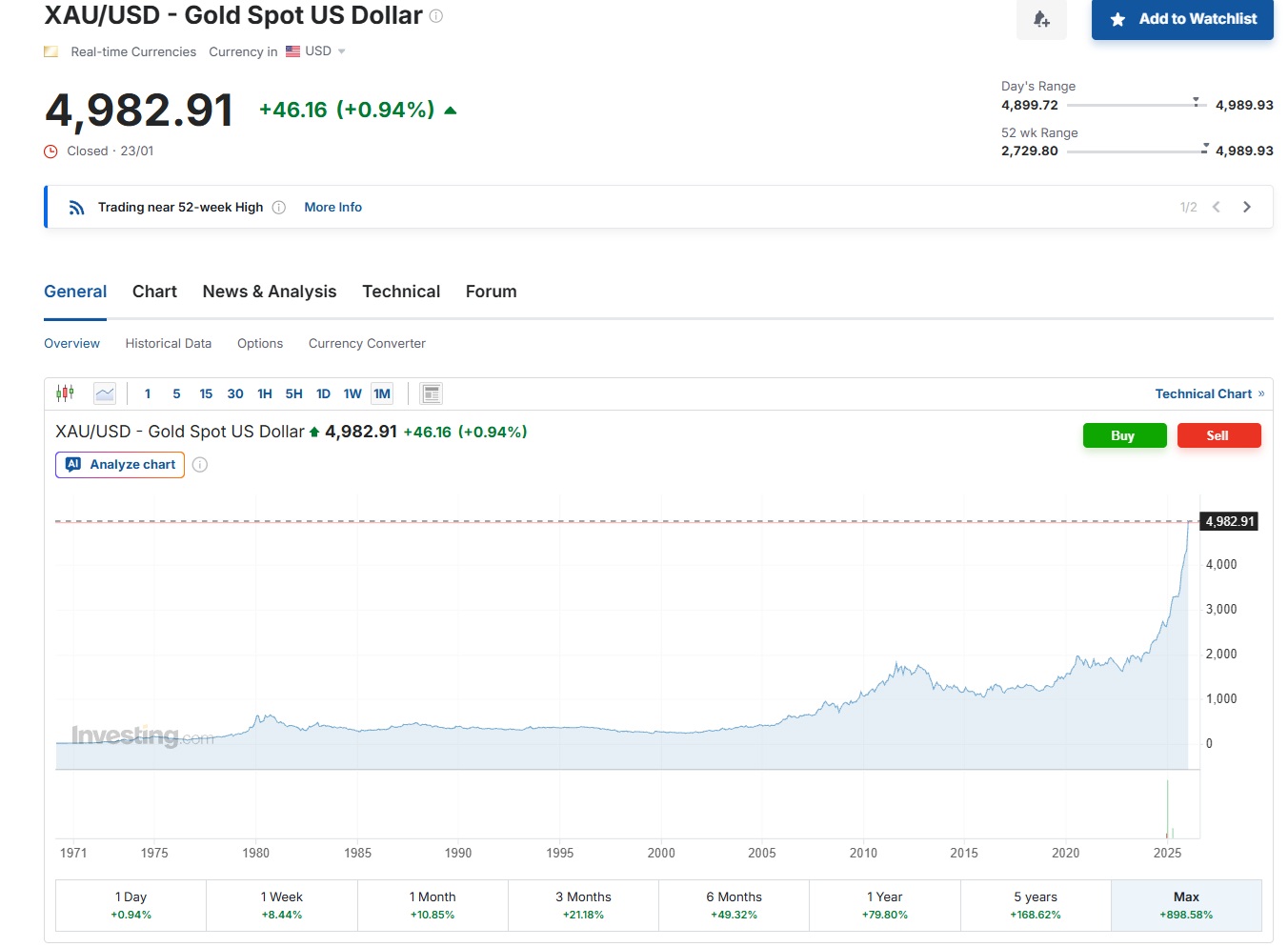Go to next trading signal

pyautogui.click(x=1247, y=207)
